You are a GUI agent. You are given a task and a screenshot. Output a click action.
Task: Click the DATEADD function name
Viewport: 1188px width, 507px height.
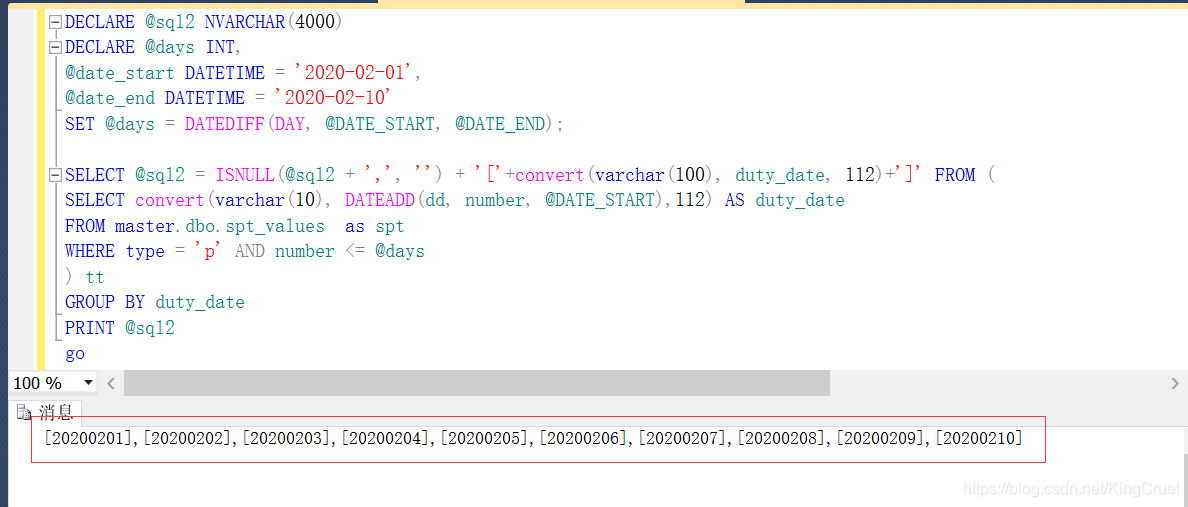pos(380,201)
